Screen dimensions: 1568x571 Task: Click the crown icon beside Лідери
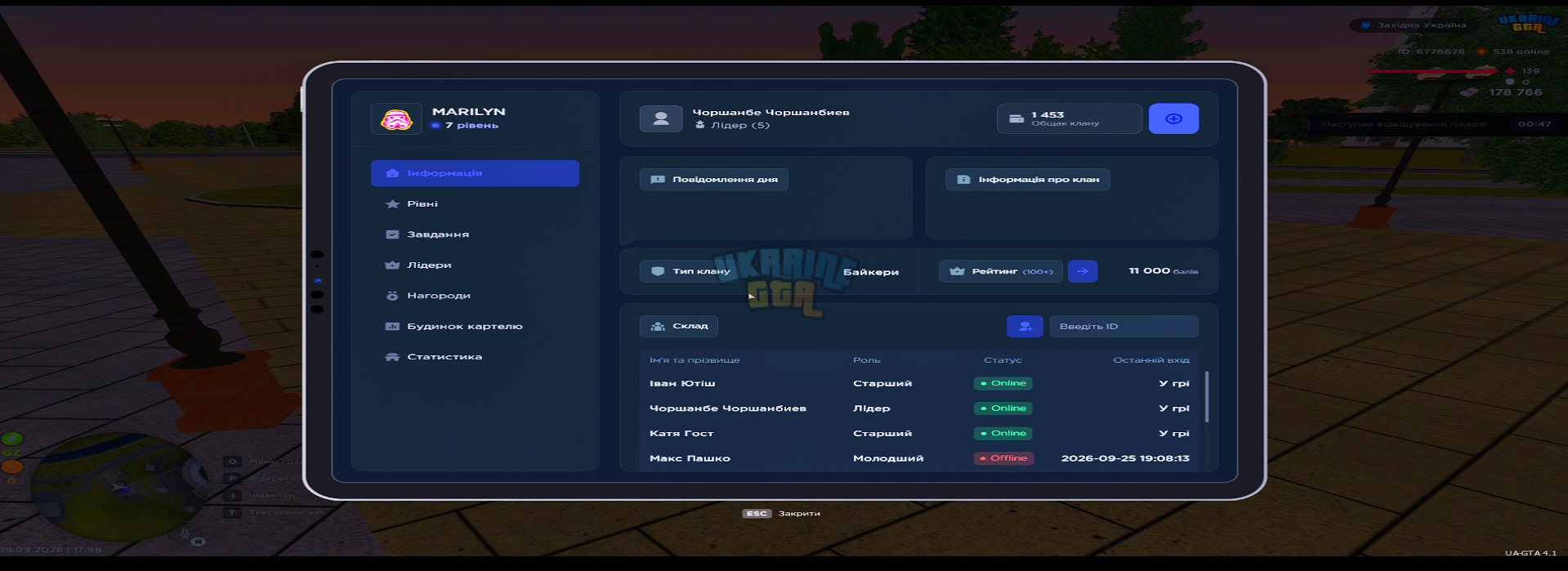pyautogui.click(x=392, y=265)
